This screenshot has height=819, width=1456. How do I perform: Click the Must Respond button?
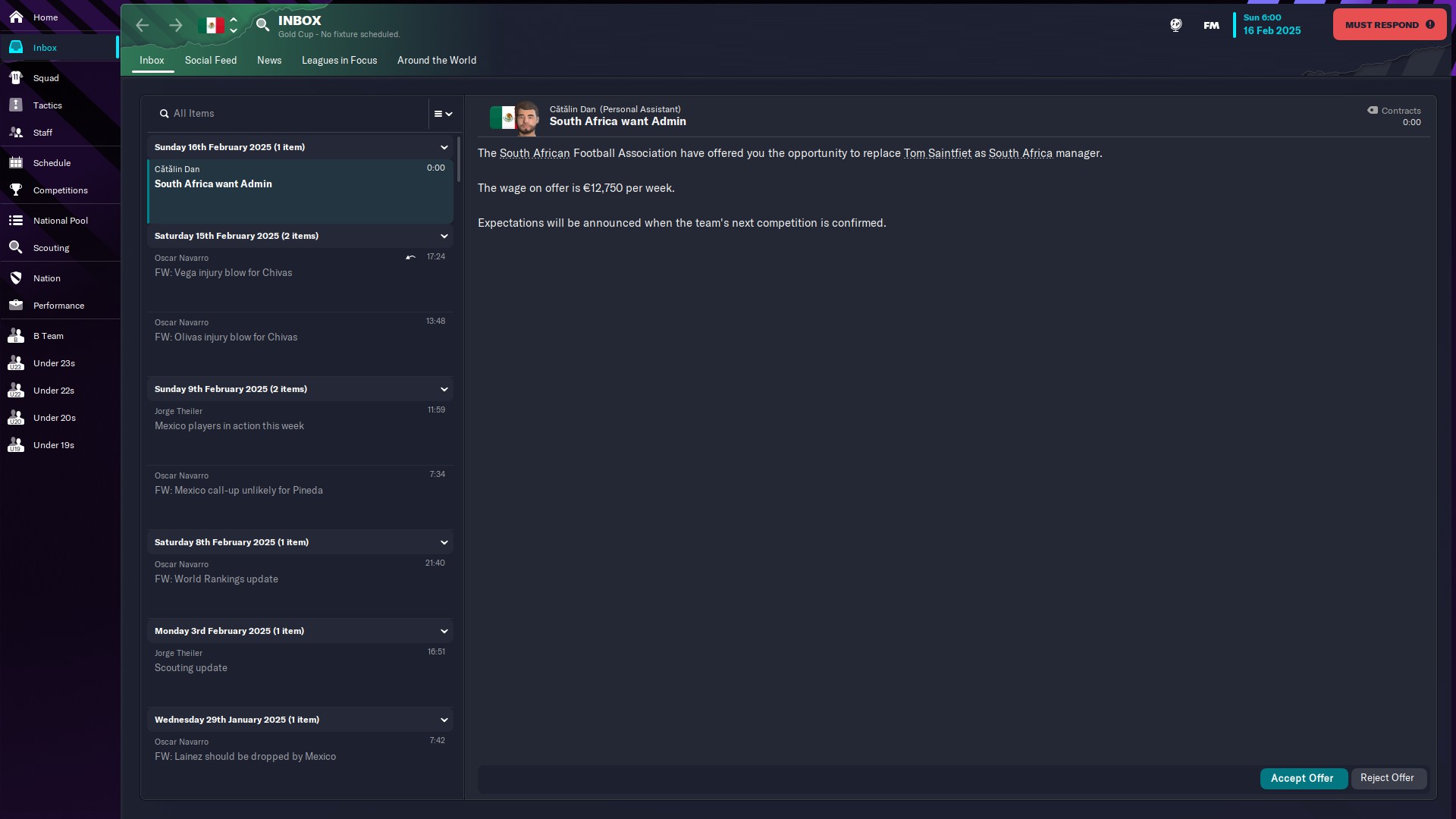click(x=1389, y=25)
